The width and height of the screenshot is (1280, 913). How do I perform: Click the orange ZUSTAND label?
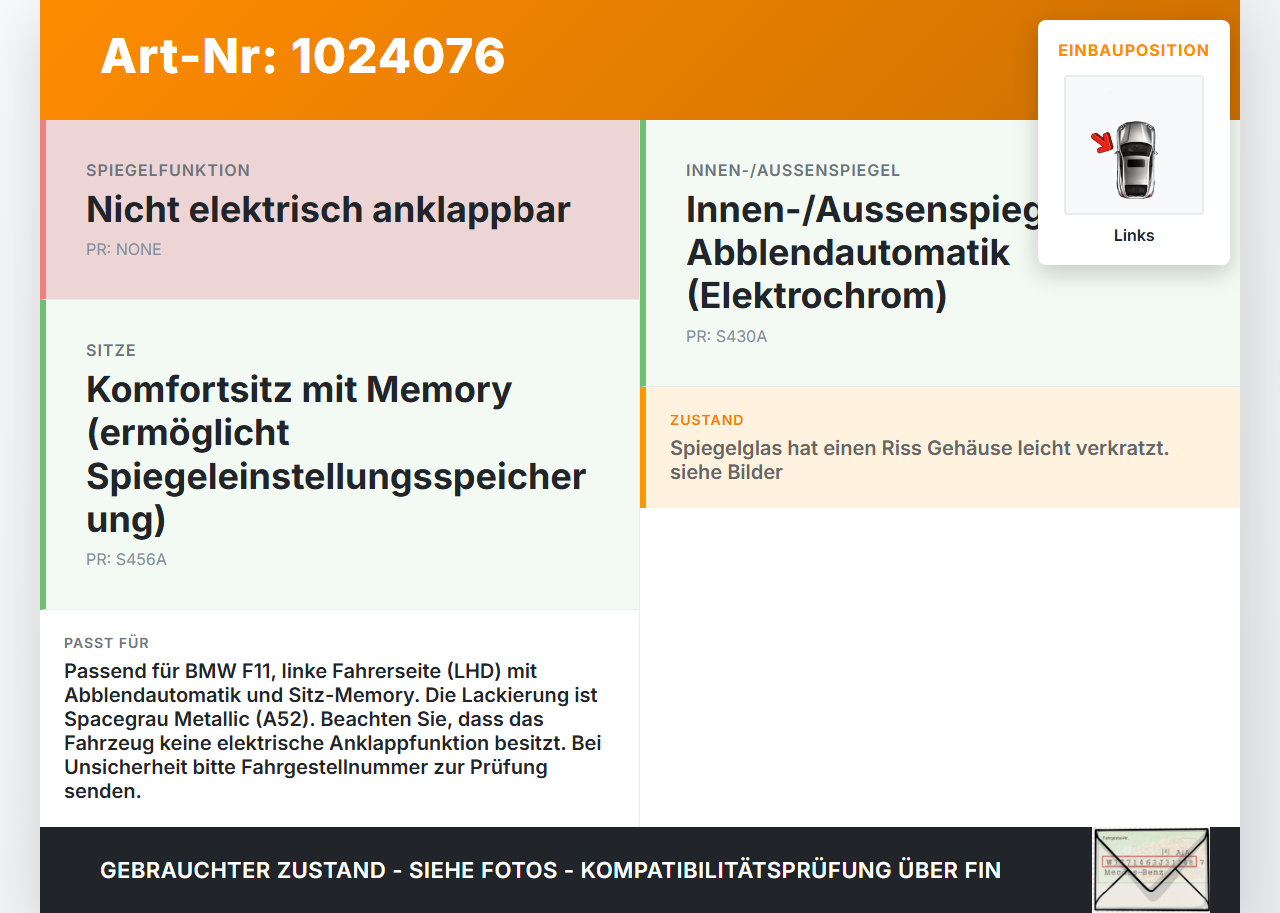[707, 421]
